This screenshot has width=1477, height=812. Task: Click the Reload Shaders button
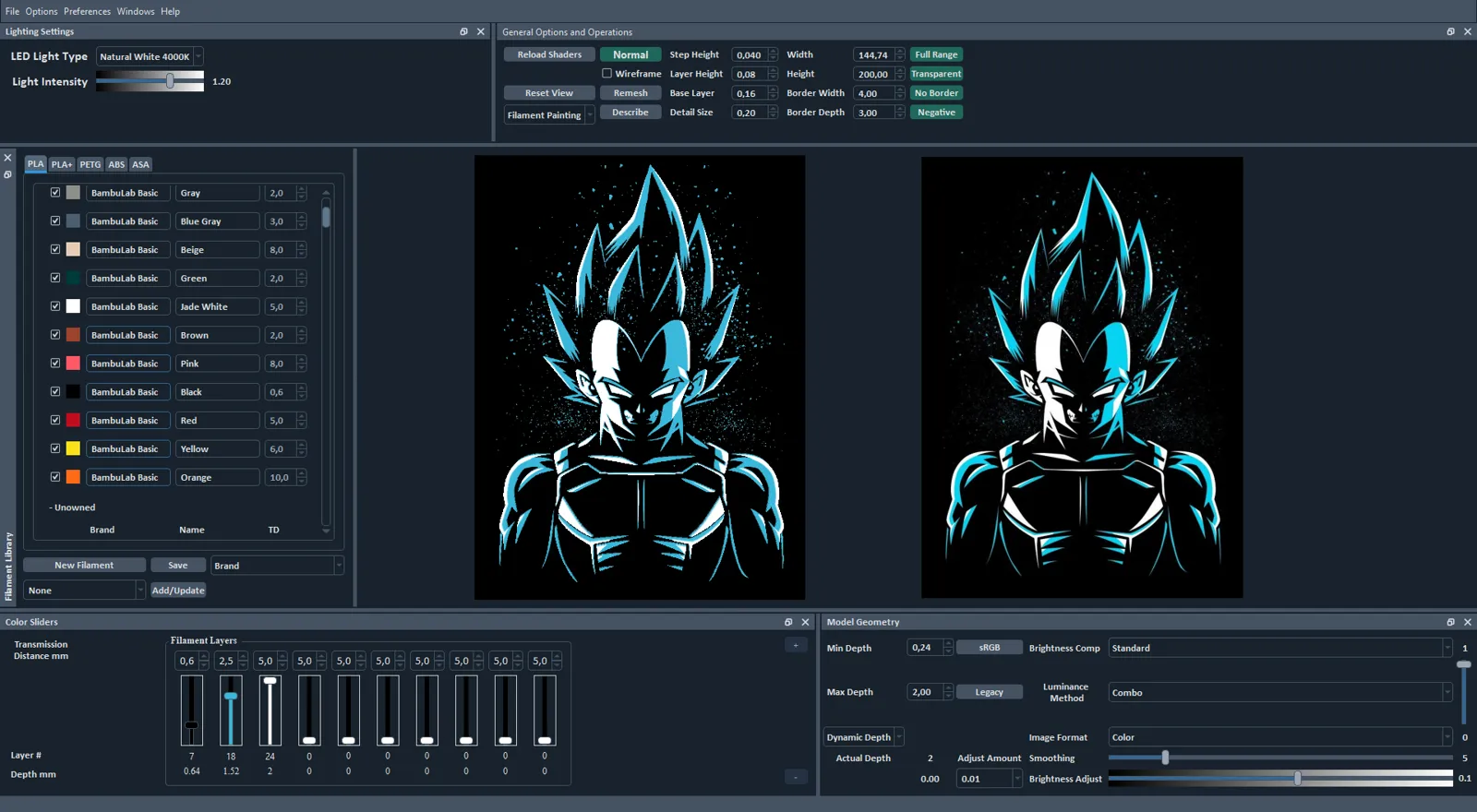(x=549, y=54)
